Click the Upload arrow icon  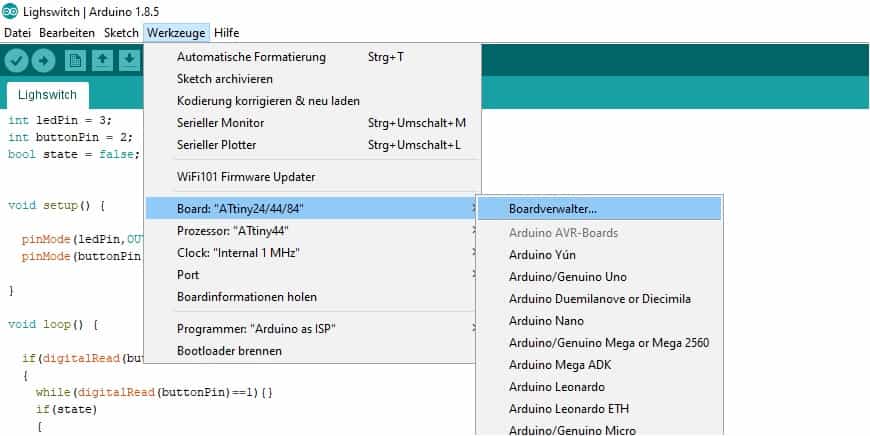[x=43, y=61]
